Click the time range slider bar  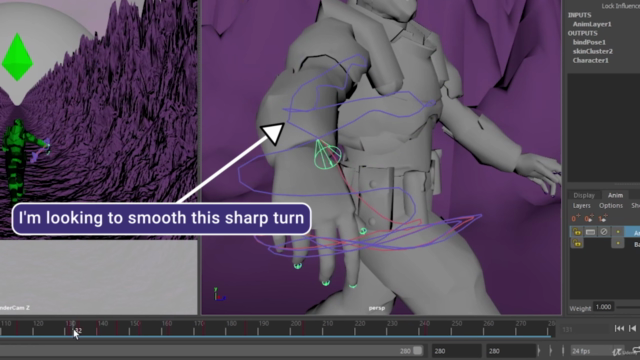pos(212,351)
